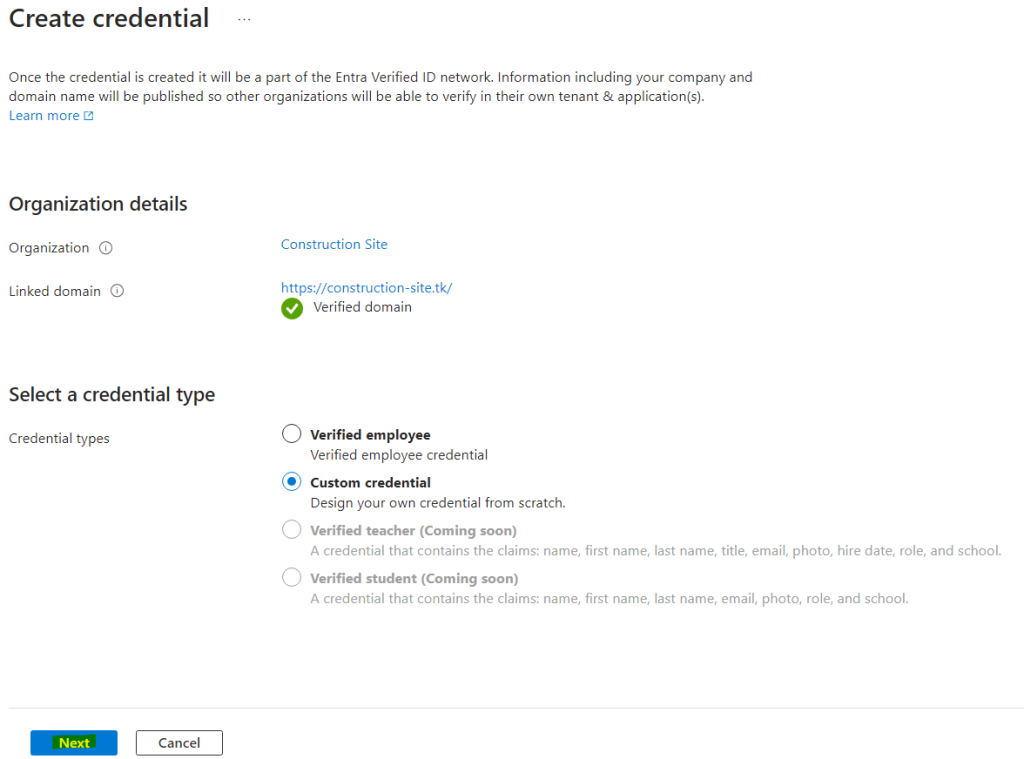Click the Next button
Image resolution: width=1024 pixels, height=759 pixels.
pyautogui.click(x=74, y=743)
